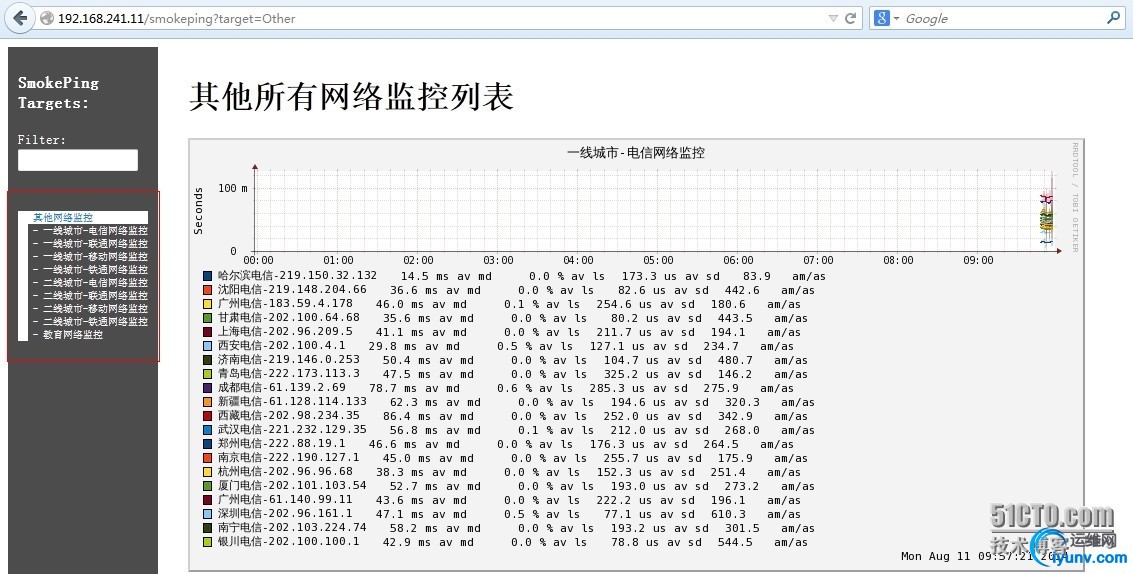Screen dimensions: 1133x574
Task: Click the legend text 广州电信-61.140.99.11
Action: 285,500
